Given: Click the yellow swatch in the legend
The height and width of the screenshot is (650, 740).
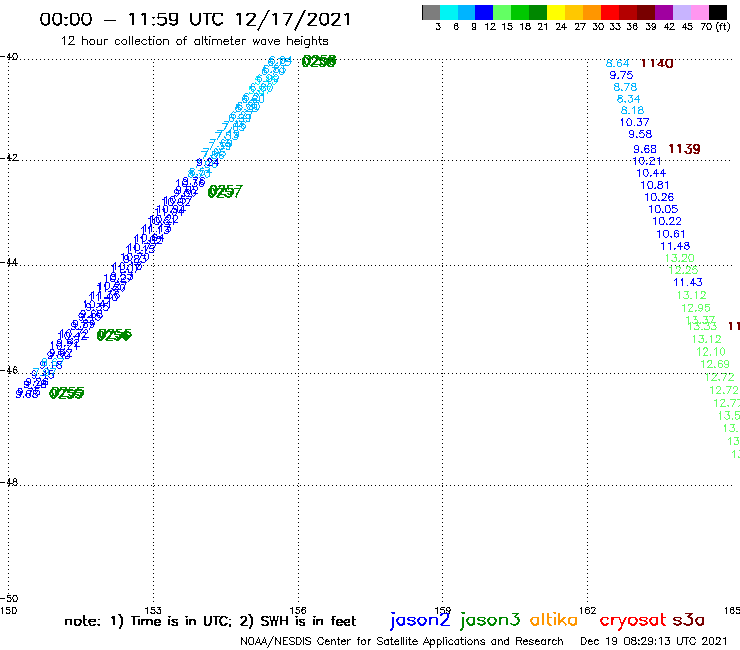Looking at the screenshot, I should tap(556, 12).
